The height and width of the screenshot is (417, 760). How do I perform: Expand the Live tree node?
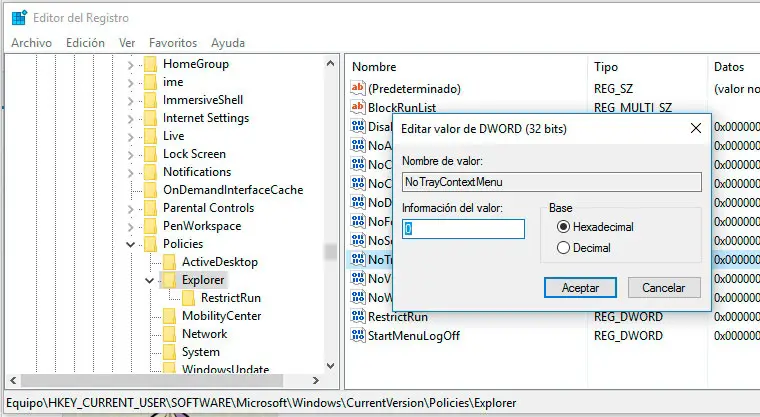point(130,136)
